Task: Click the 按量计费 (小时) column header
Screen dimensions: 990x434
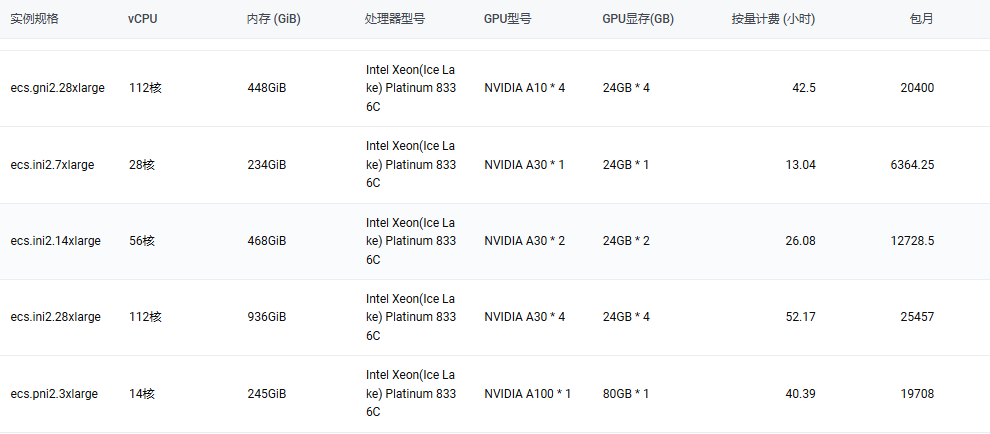Action: tap(773, 19)
